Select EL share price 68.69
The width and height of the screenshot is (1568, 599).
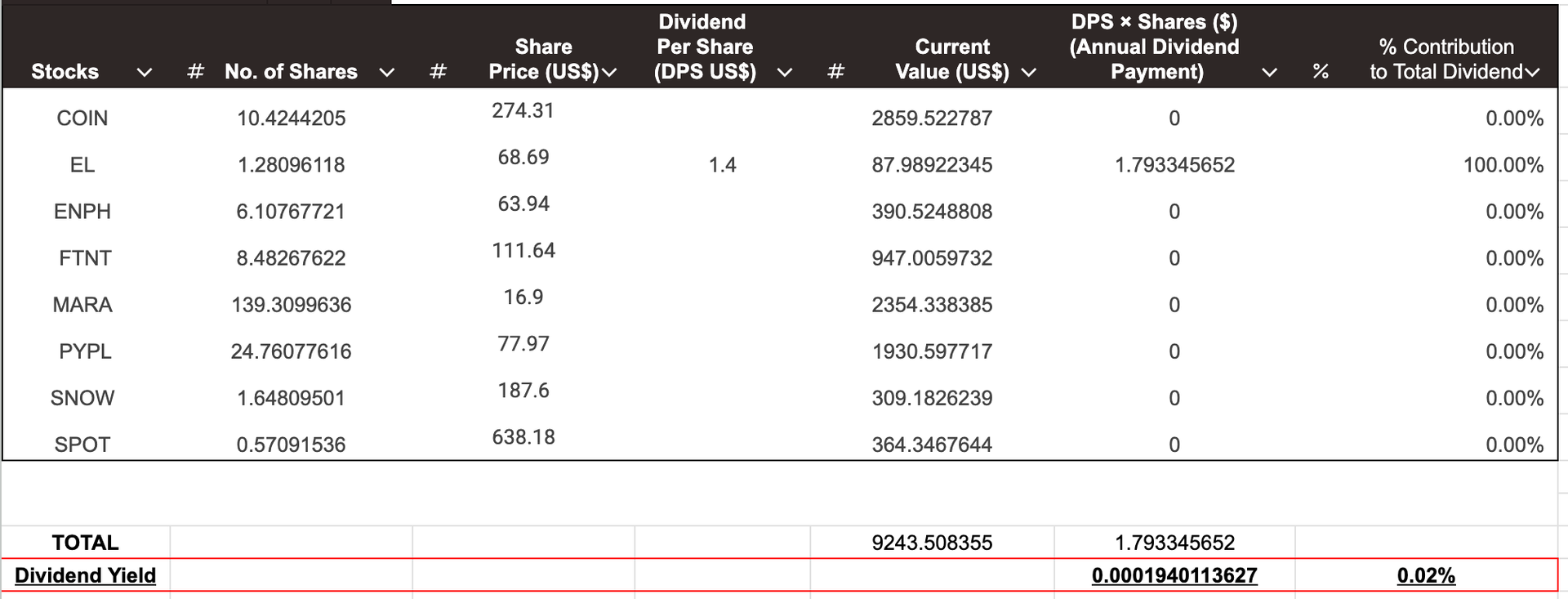(x=523, y=157)
